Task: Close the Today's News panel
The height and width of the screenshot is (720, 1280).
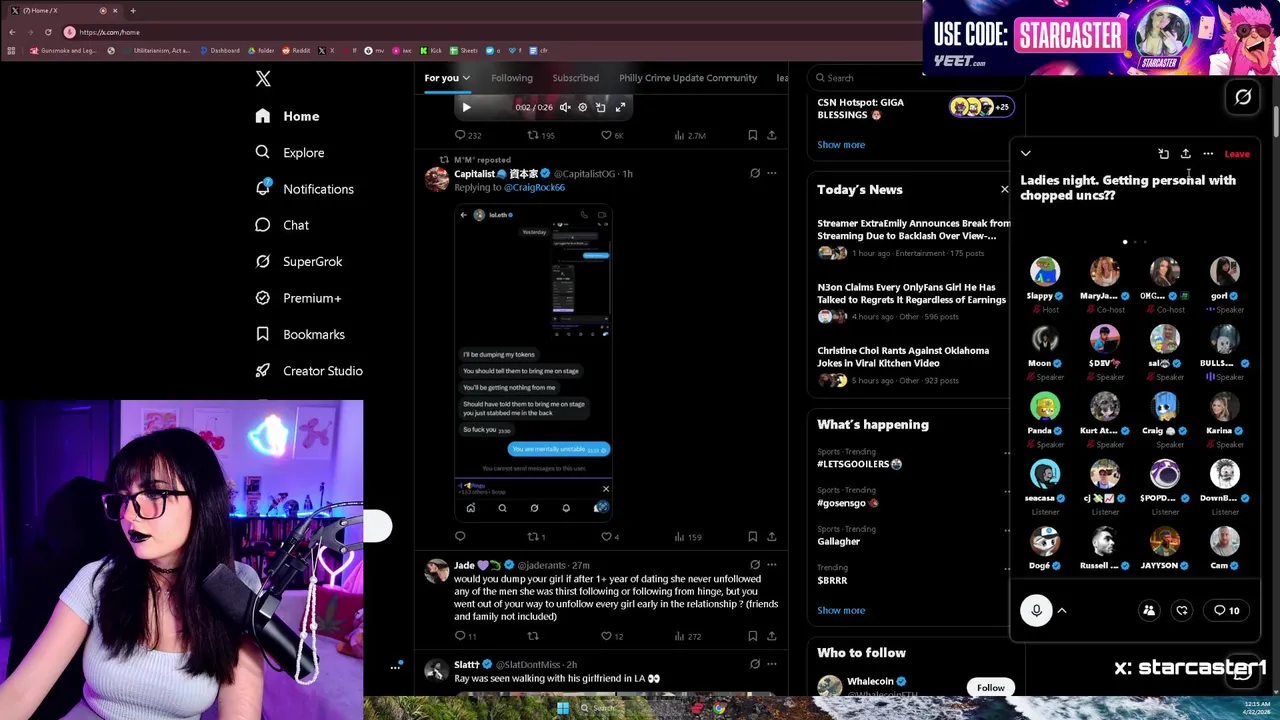Action: (1005, 189)
